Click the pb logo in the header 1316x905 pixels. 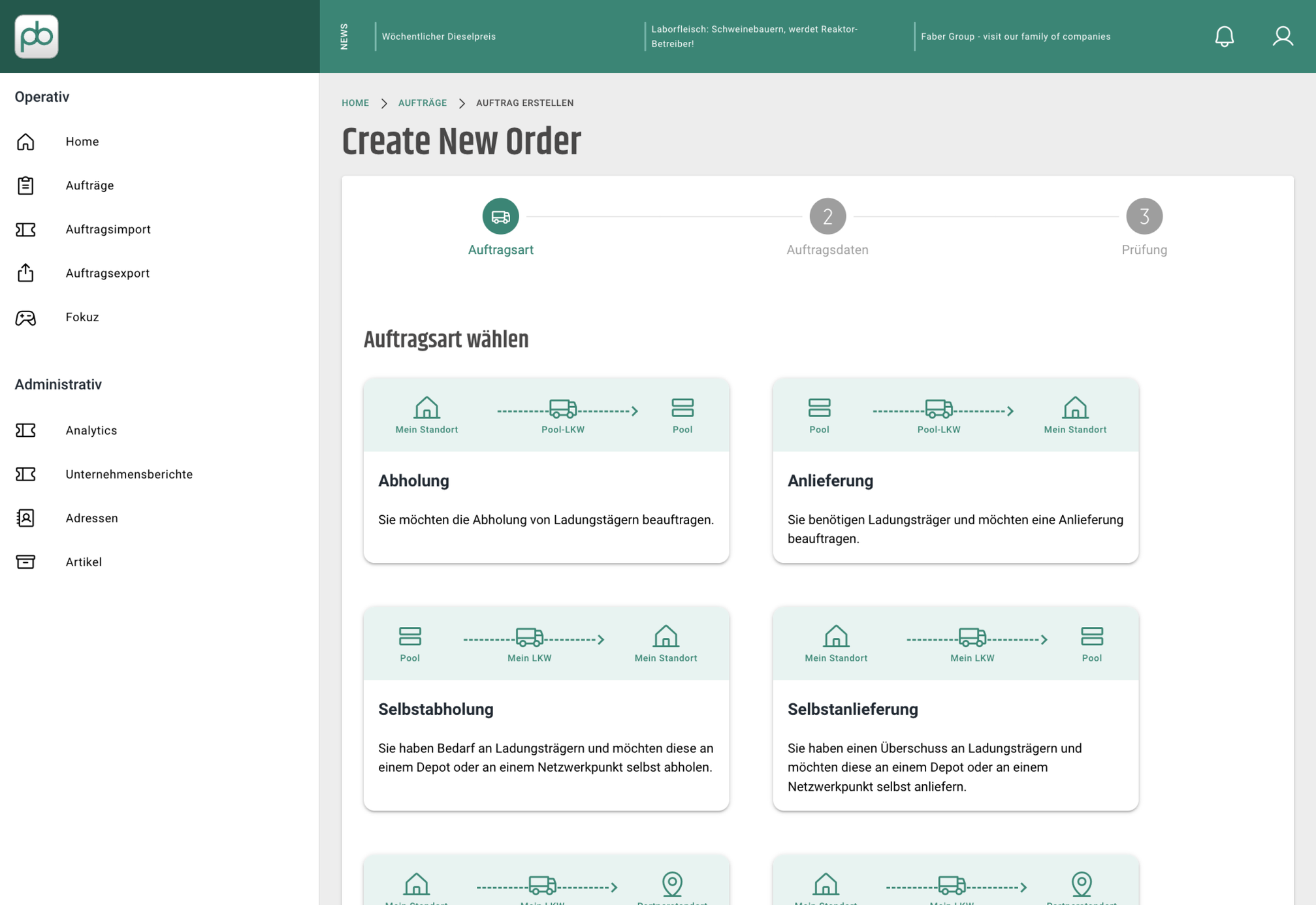(37, 37)
